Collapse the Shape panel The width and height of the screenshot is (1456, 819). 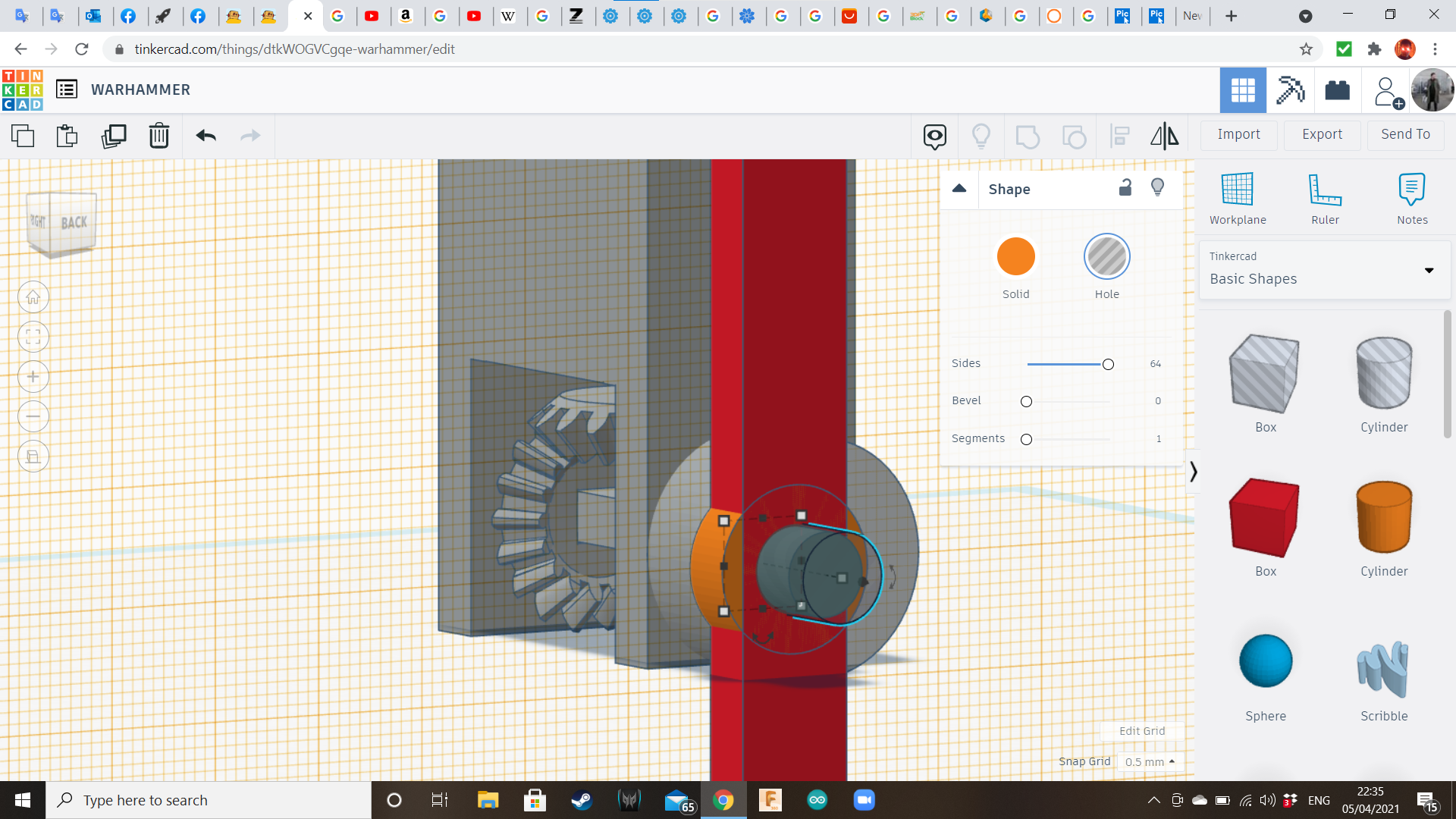pyautogui.click(x=959, y=189)
